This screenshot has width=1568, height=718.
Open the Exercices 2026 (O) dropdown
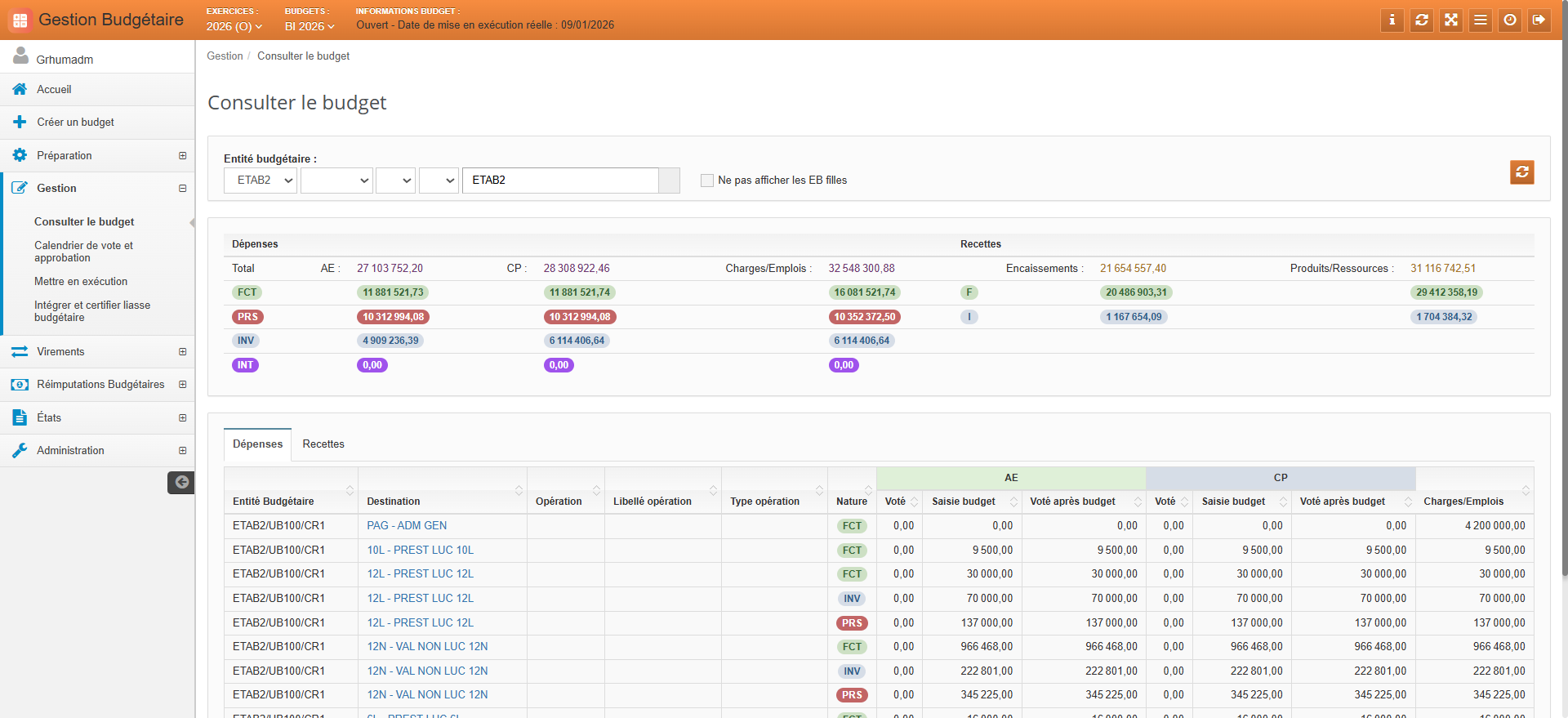(234, 26)
